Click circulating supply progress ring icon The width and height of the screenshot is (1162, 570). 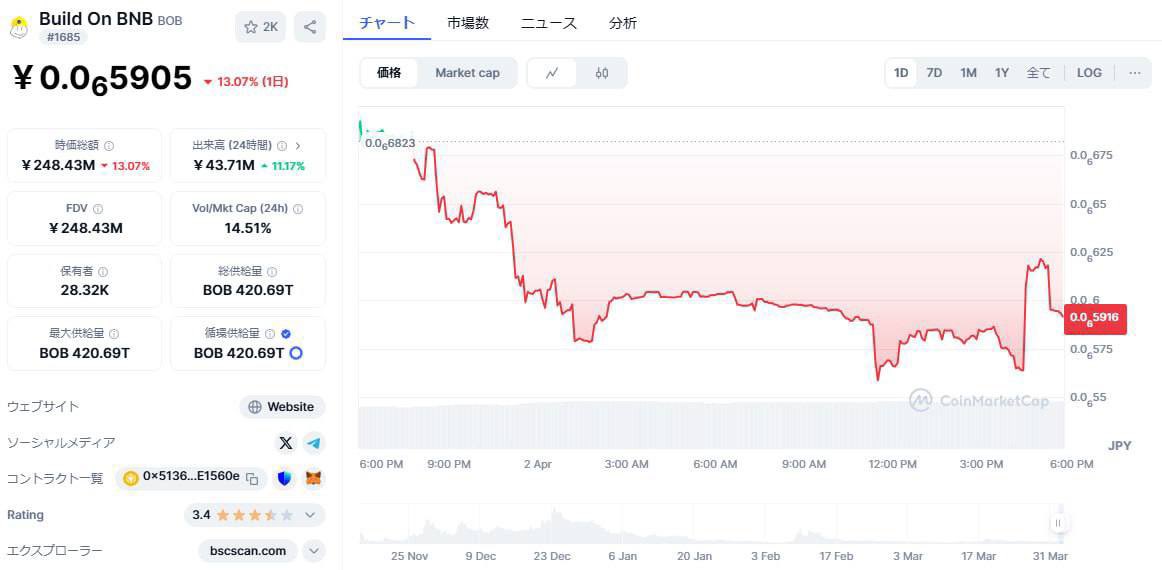(x=296, y=353)
